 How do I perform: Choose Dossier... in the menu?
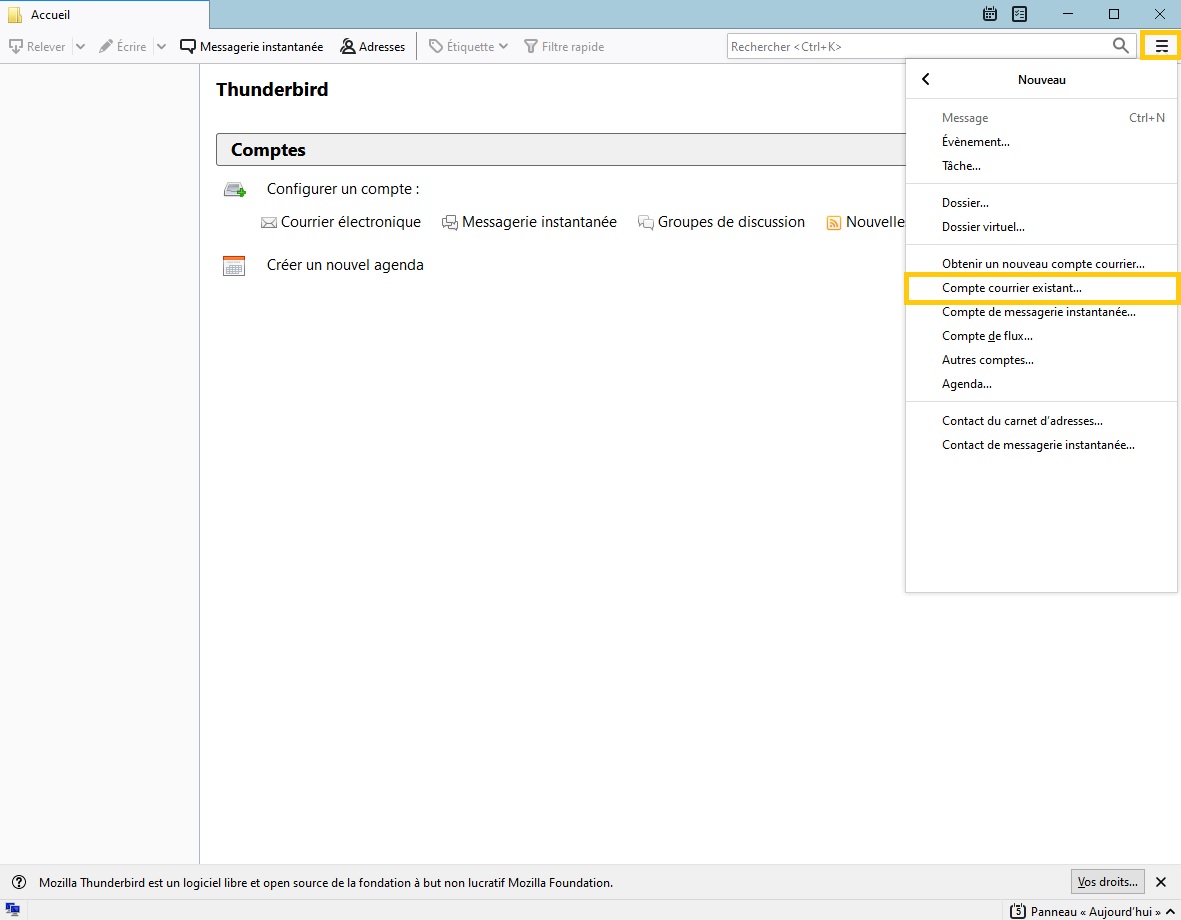point(1042,203)
